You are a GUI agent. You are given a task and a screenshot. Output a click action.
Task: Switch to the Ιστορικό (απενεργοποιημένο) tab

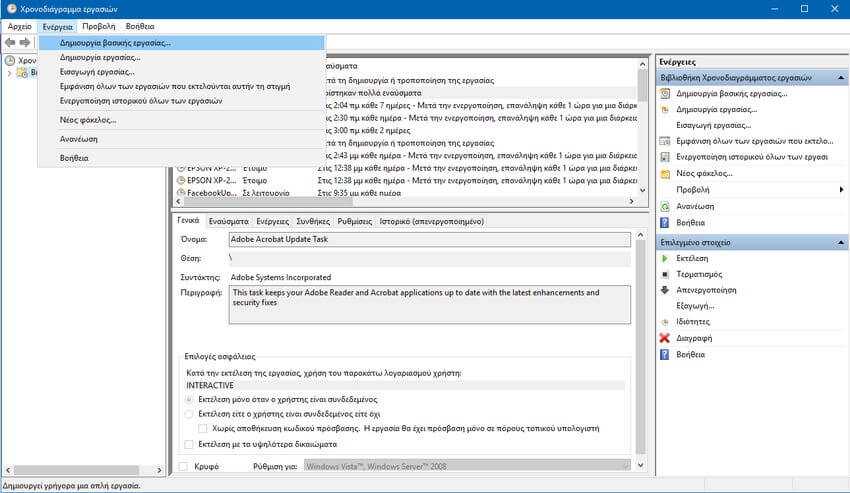coord(432,221)
